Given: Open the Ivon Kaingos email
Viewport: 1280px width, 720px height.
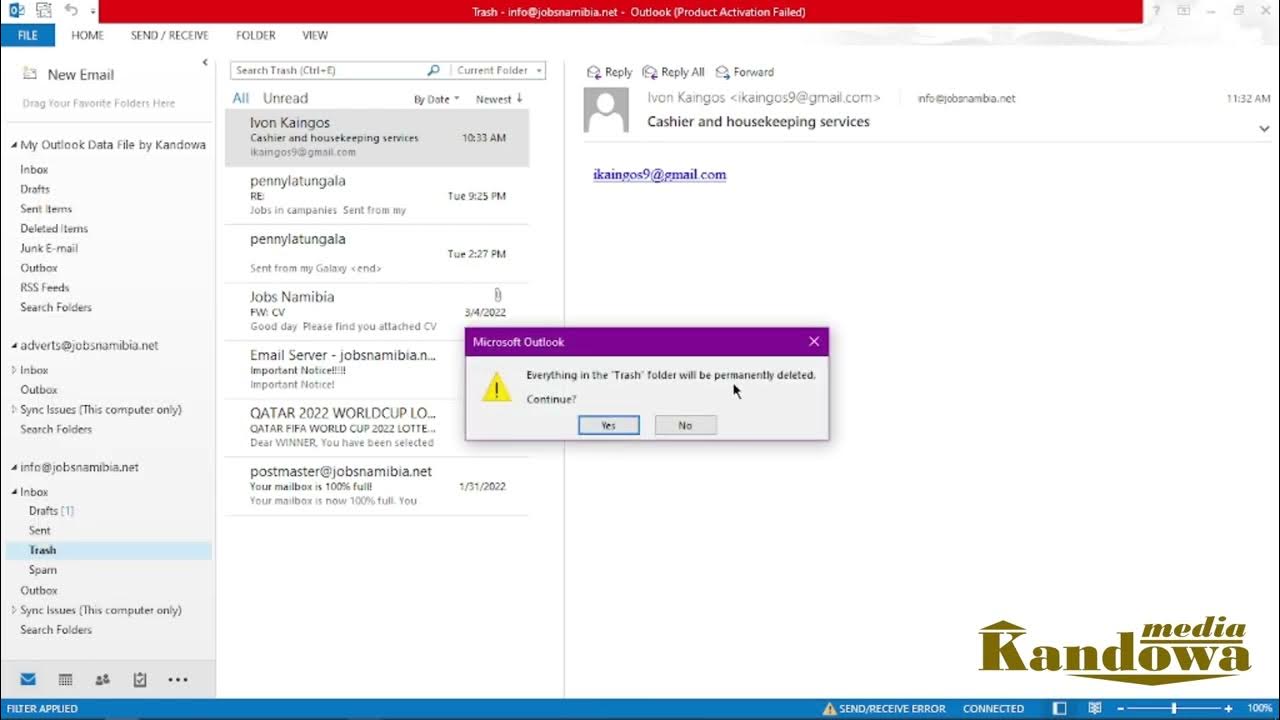Looking at the screenshot, I should pyautogui.click(x=377, y=137).
